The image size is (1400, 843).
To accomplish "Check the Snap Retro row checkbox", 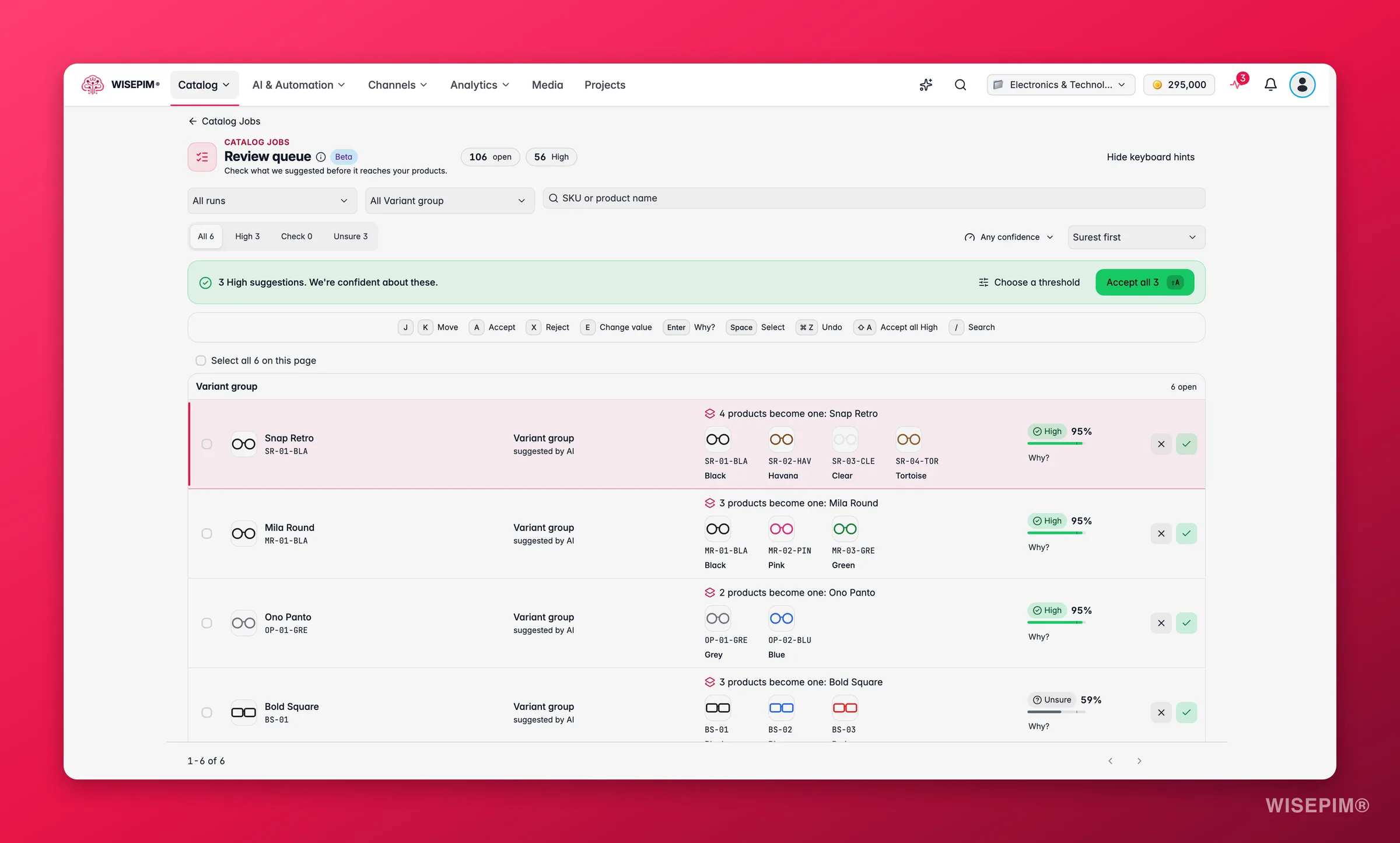I will pos(206,444).
